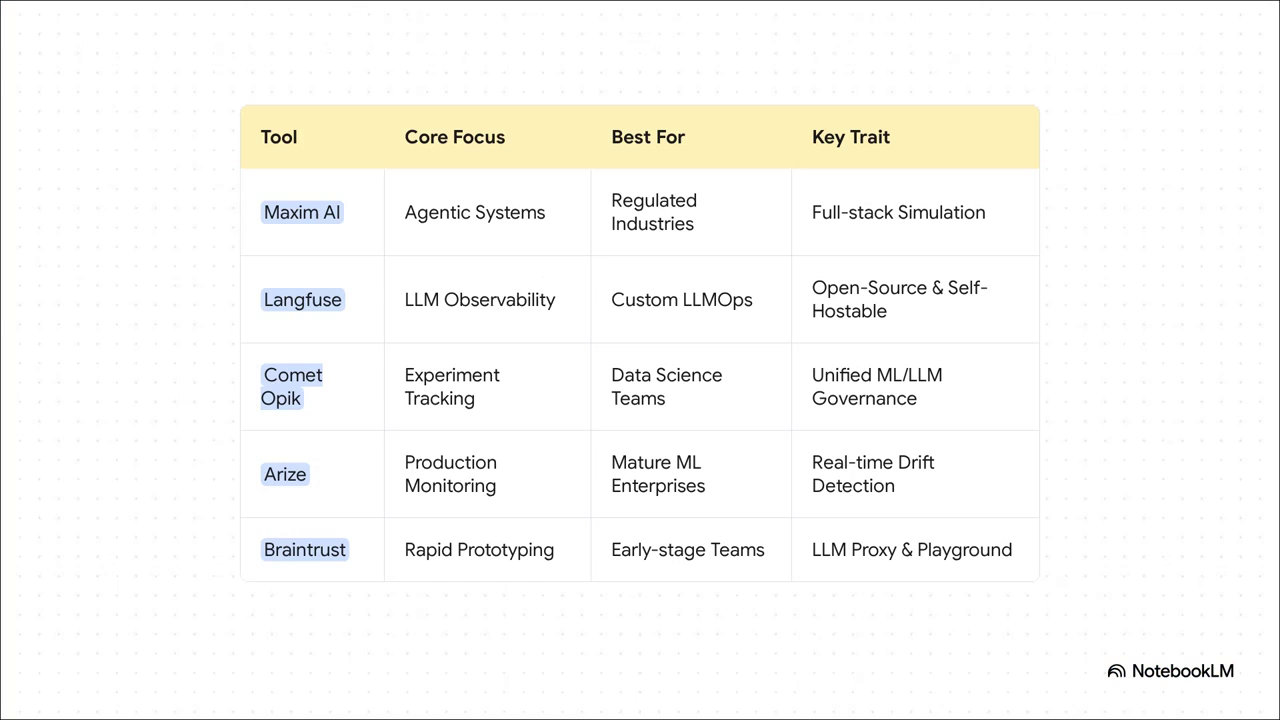
Task: Select the Data Science Teams cell
Action: (666, 386)
